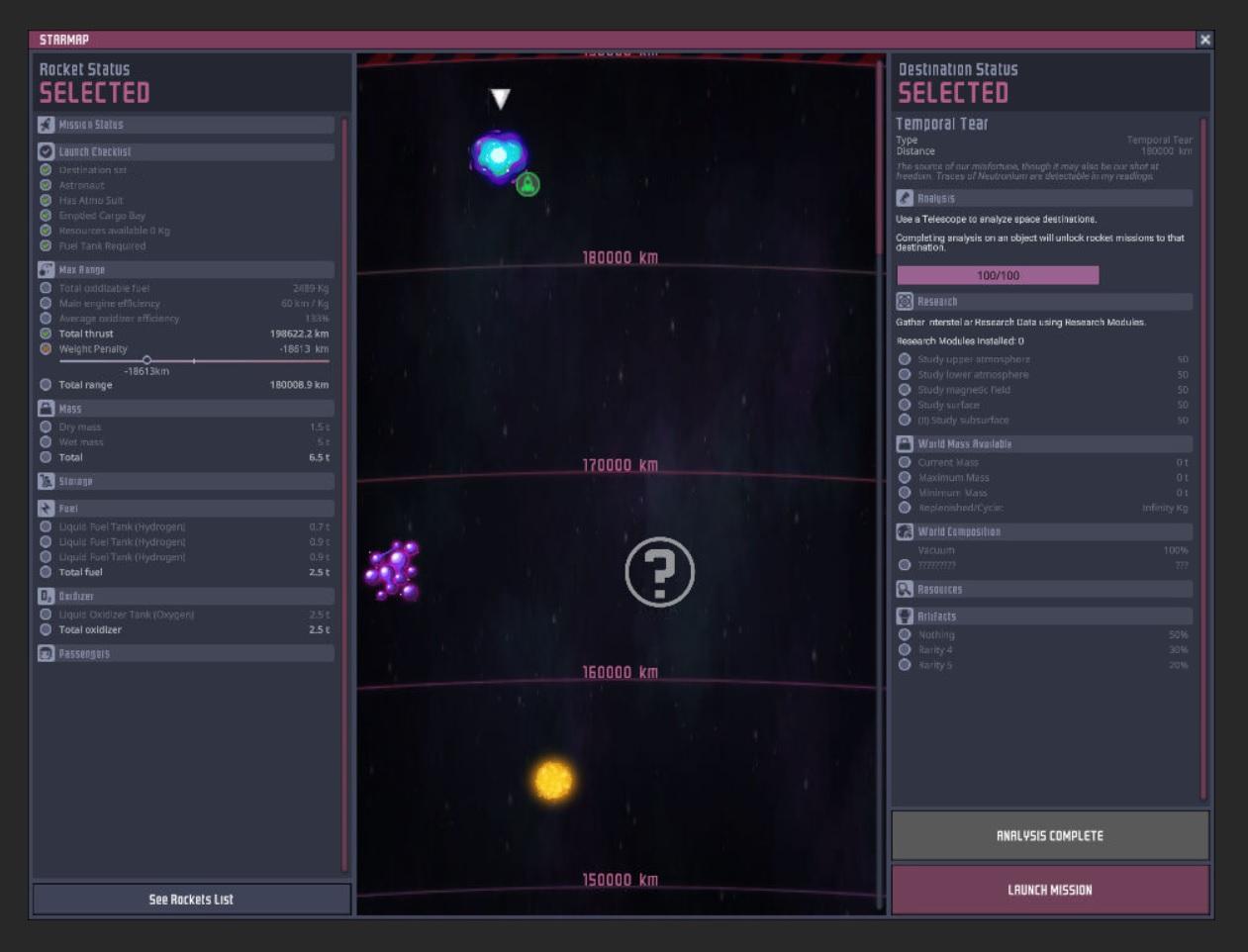Open the Resources section header
Image resolution: width=1248 pixels, height=952 pixels.
click(1044, 589)
